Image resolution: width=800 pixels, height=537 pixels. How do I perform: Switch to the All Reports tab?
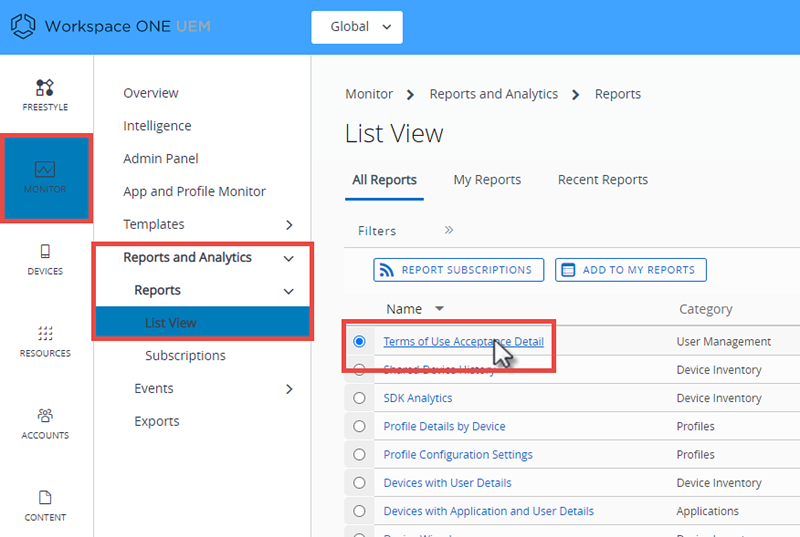coord(384,180)
